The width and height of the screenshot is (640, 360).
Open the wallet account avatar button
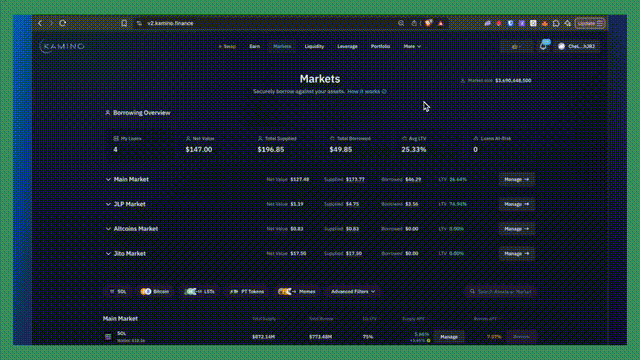[577, 46]
